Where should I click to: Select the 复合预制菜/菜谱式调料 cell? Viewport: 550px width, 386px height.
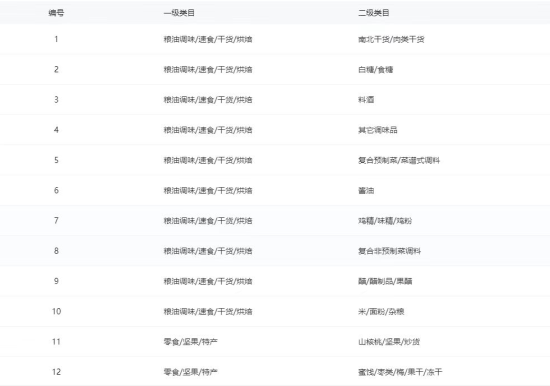(399, 160)
